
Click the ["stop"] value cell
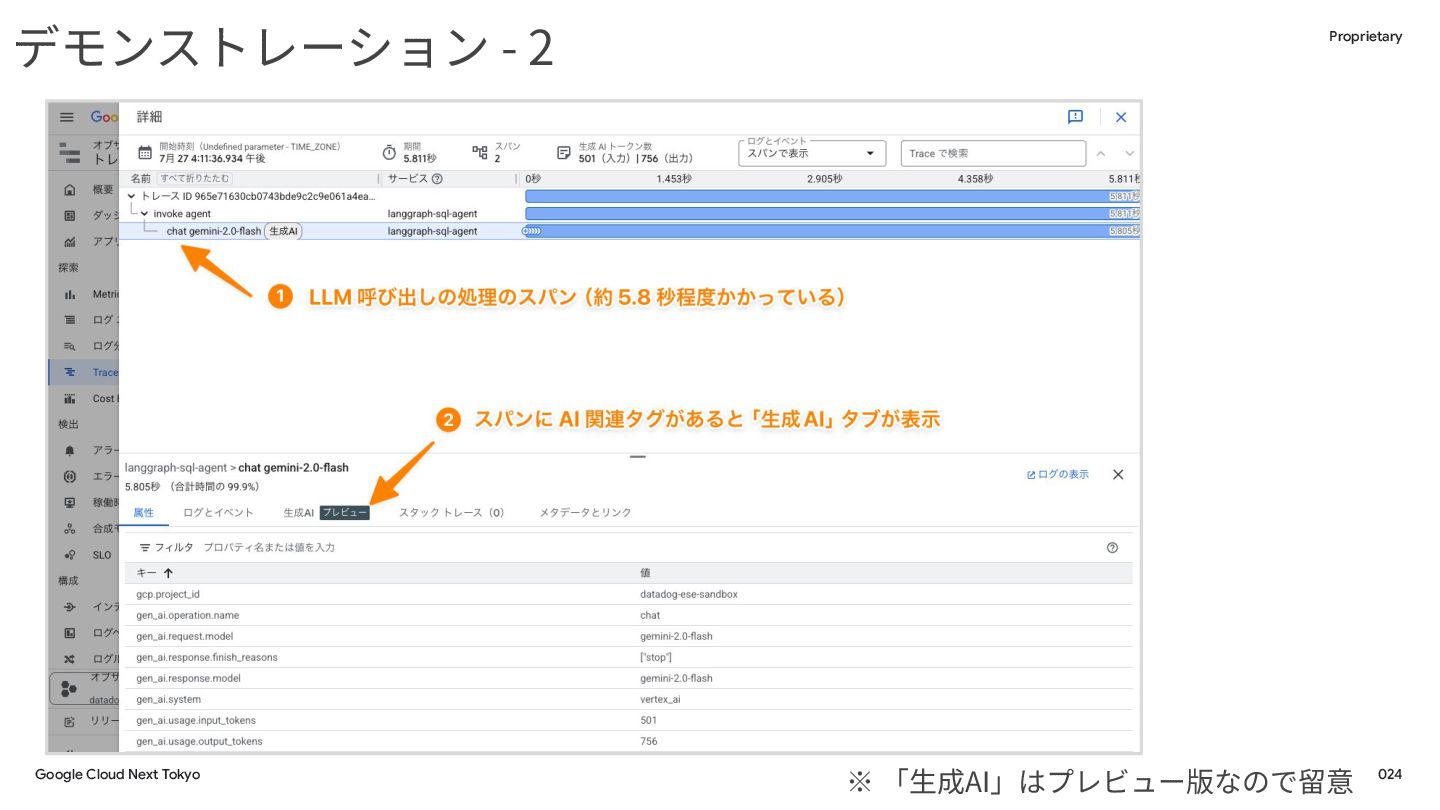click(656, 657)
